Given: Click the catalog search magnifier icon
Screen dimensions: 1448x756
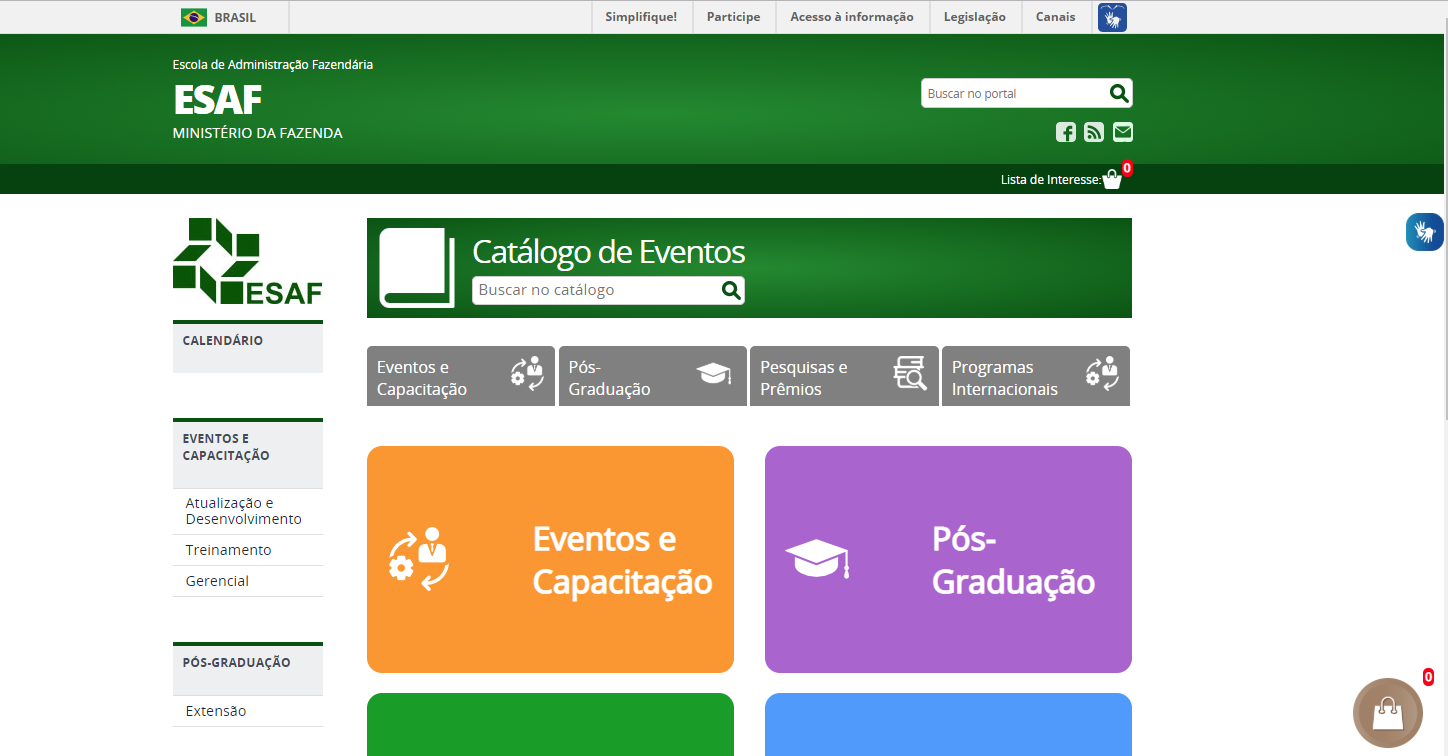Looking at the screenshot, I should pyautogui.click(x=731, y=291).
